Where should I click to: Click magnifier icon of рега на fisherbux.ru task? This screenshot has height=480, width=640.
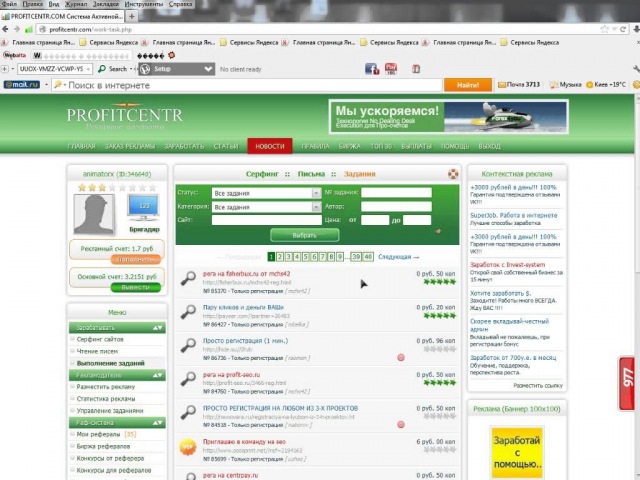point(188,278)
